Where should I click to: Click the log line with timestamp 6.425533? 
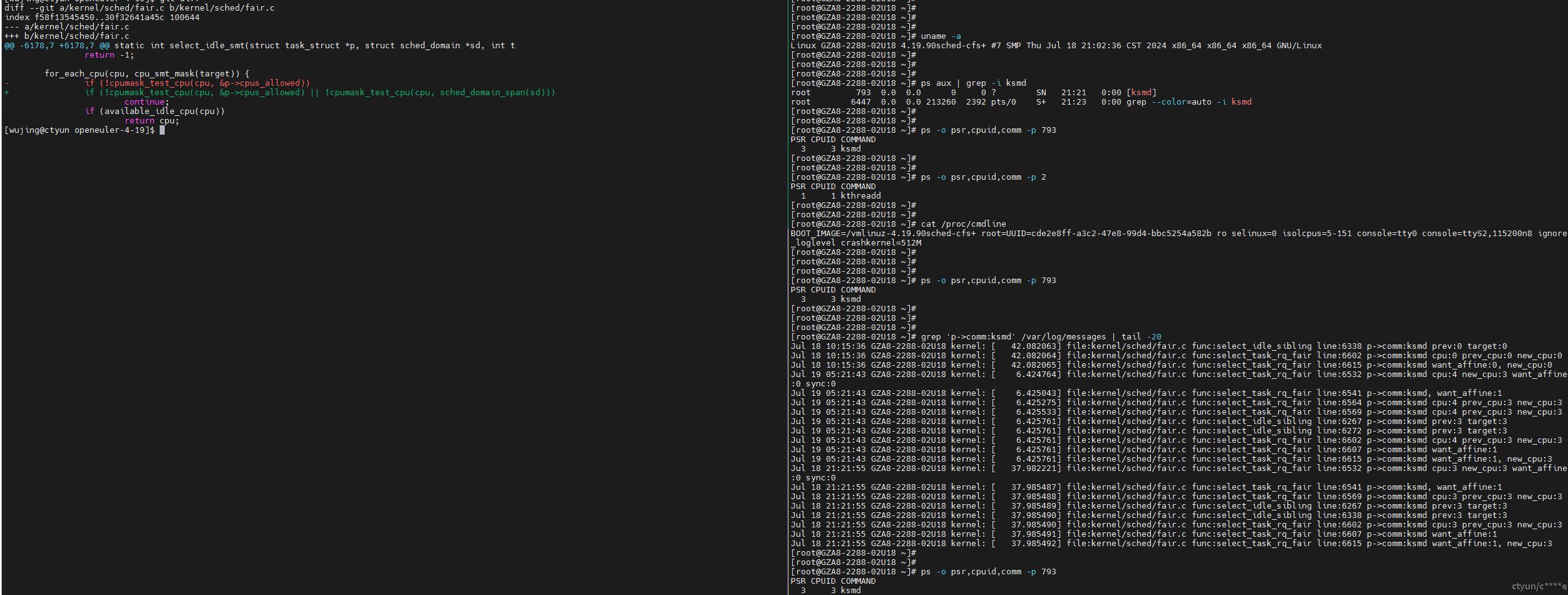[1177, 412]
